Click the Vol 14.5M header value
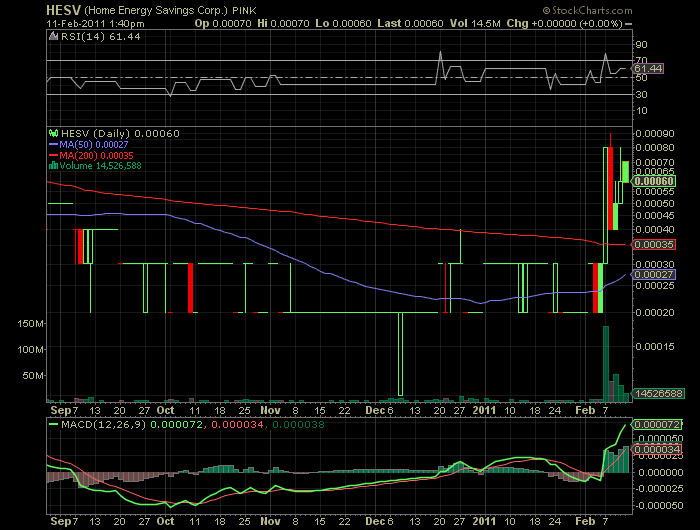700x530 pixels. pos(475,23)
